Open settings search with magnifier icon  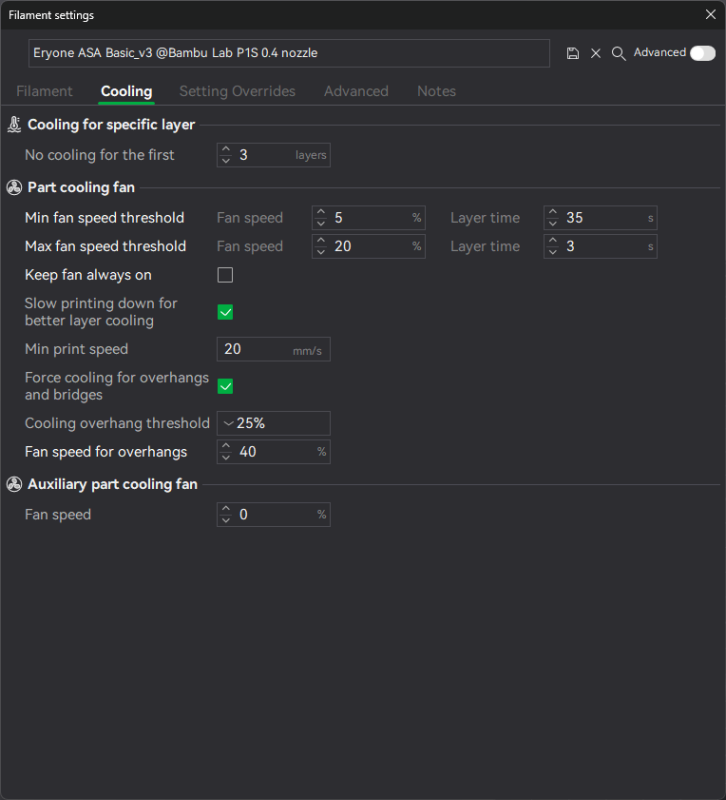point(618,53)
